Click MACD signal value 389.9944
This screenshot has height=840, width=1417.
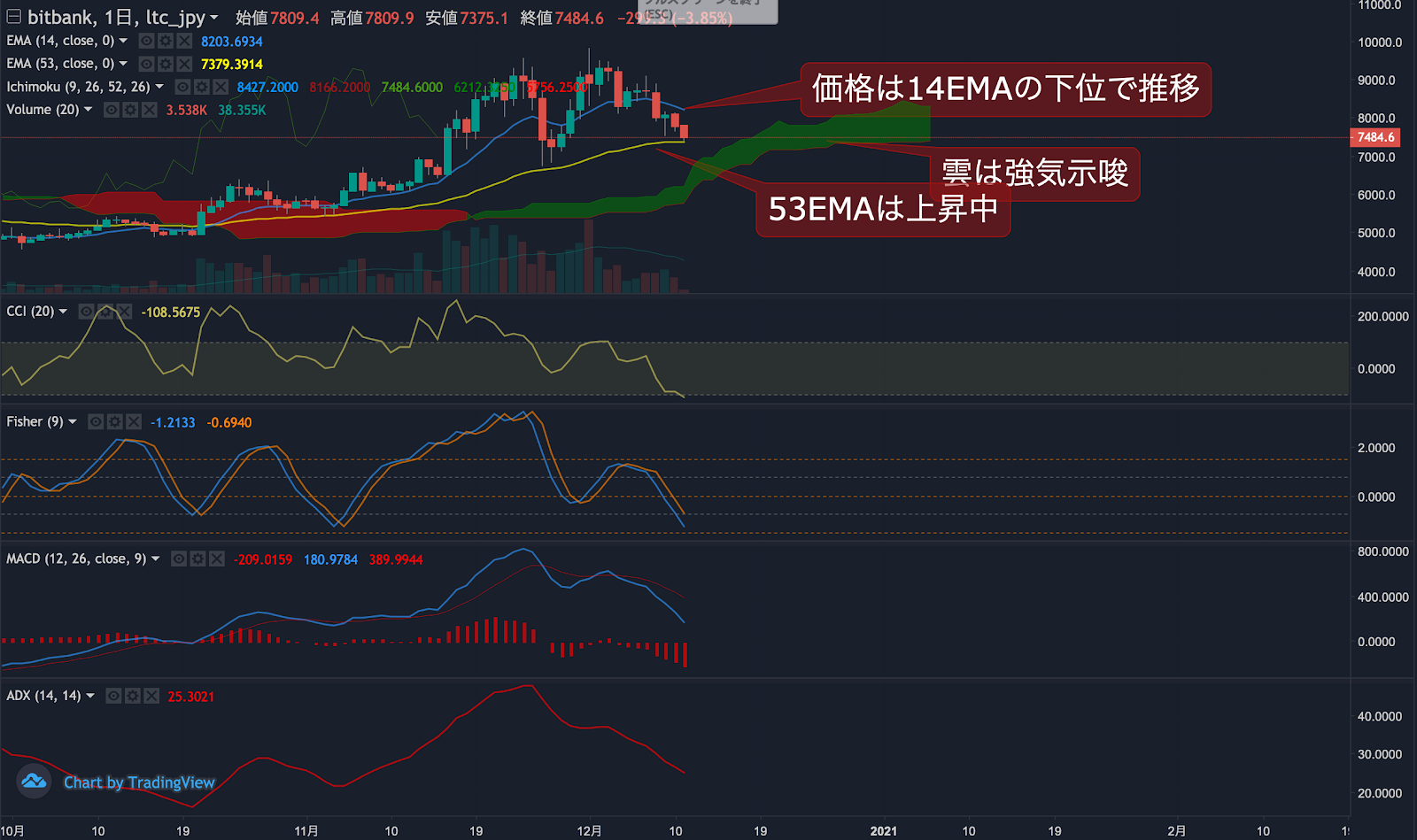point(396,560)
